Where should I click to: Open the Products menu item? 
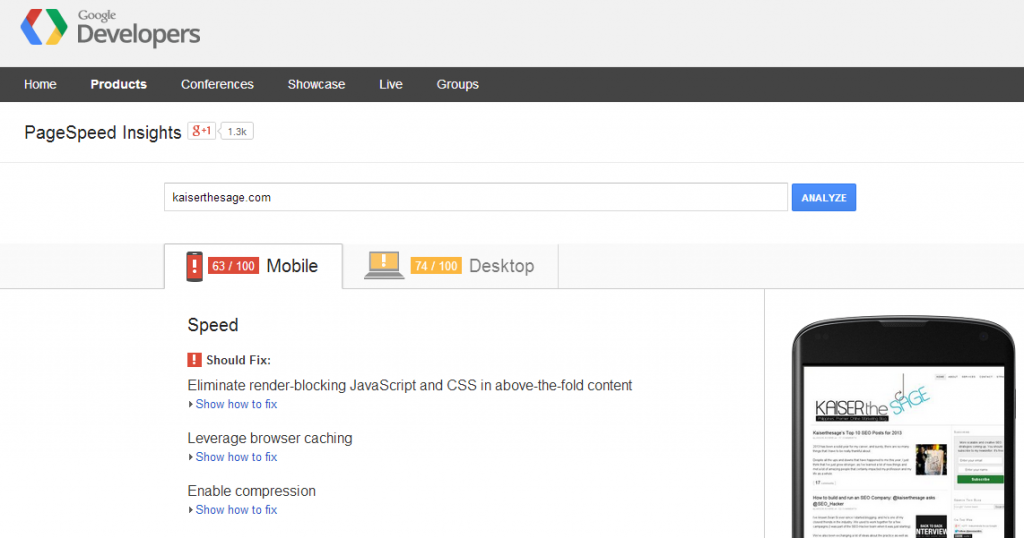point(118,84)
